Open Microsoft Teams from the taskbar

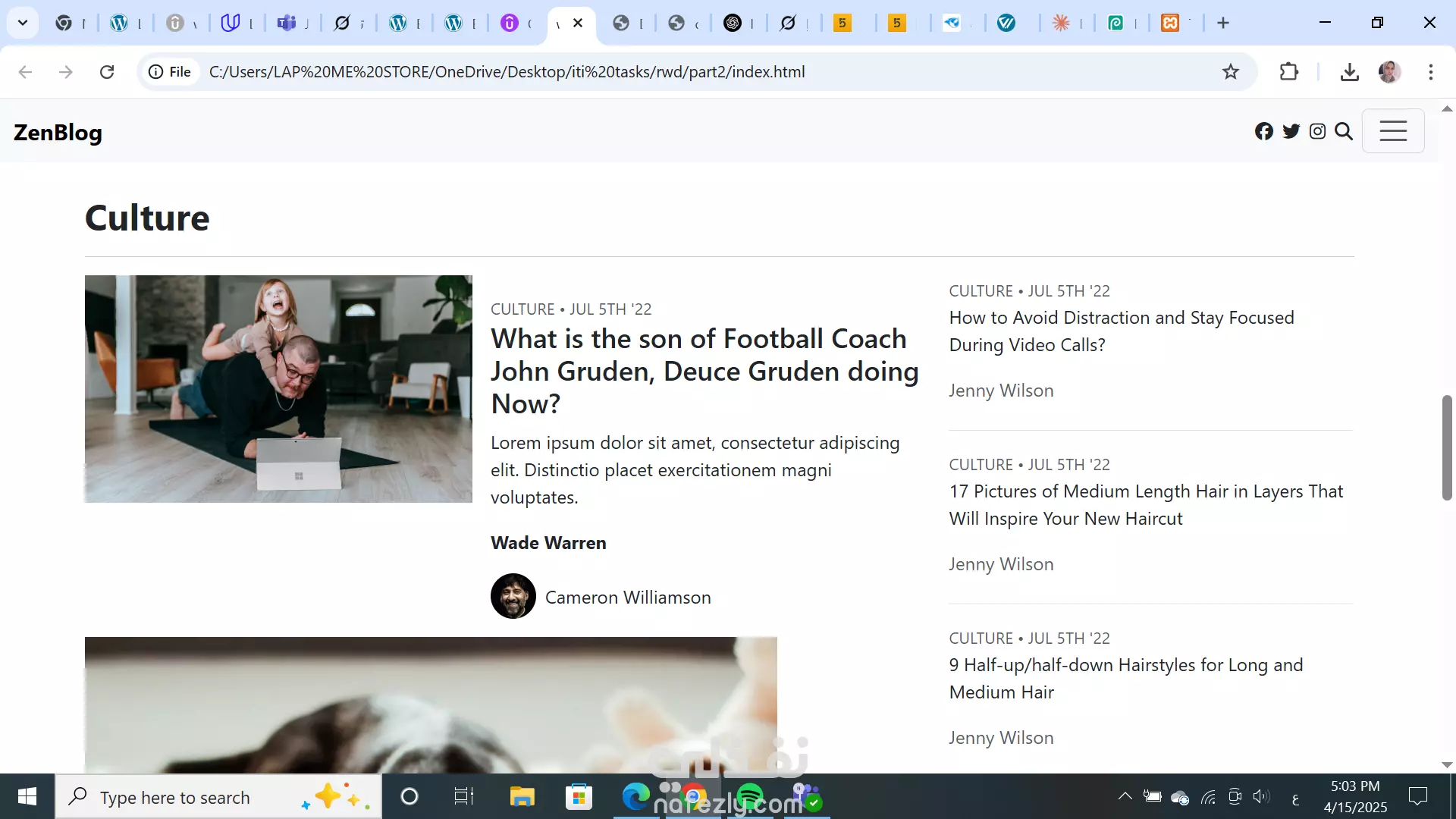[x=807, y=797]
